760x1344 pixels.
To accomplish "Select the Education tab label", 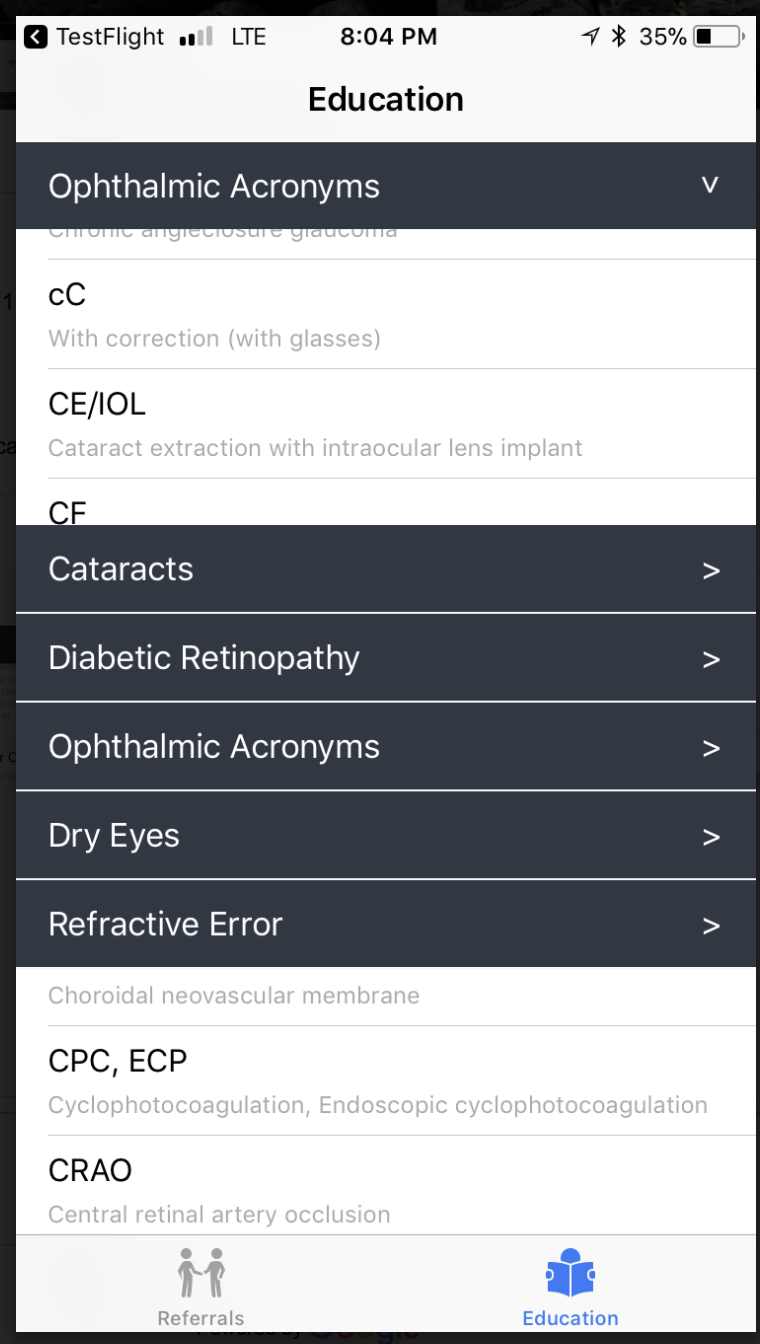I will (570, 1318).
